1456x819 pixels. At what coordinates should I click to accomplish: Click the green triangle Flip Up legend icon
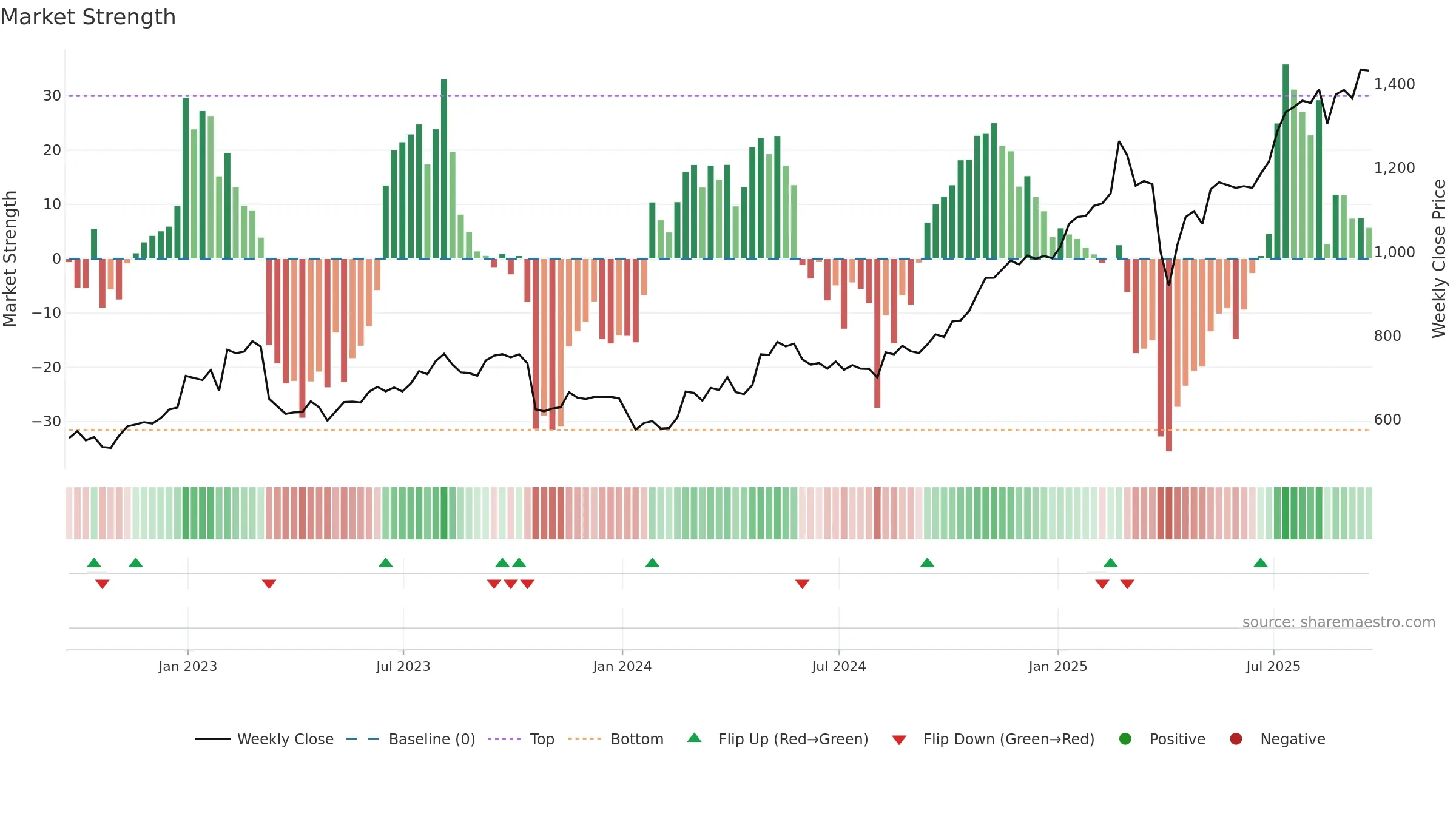pyautogui.click(x=695, y=738)
